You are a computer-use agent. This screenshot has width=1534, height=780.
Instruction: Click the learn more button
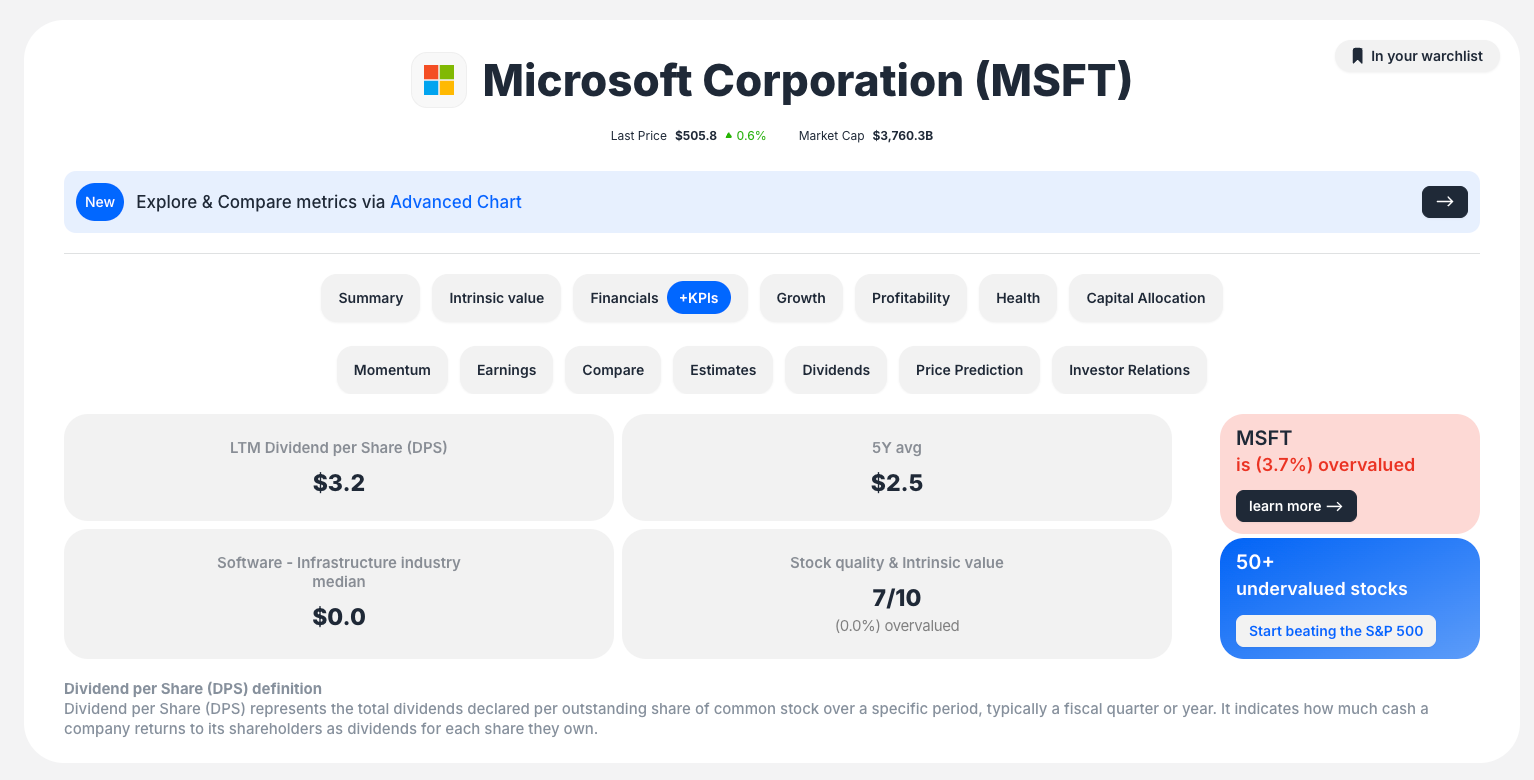[1295, 506]
